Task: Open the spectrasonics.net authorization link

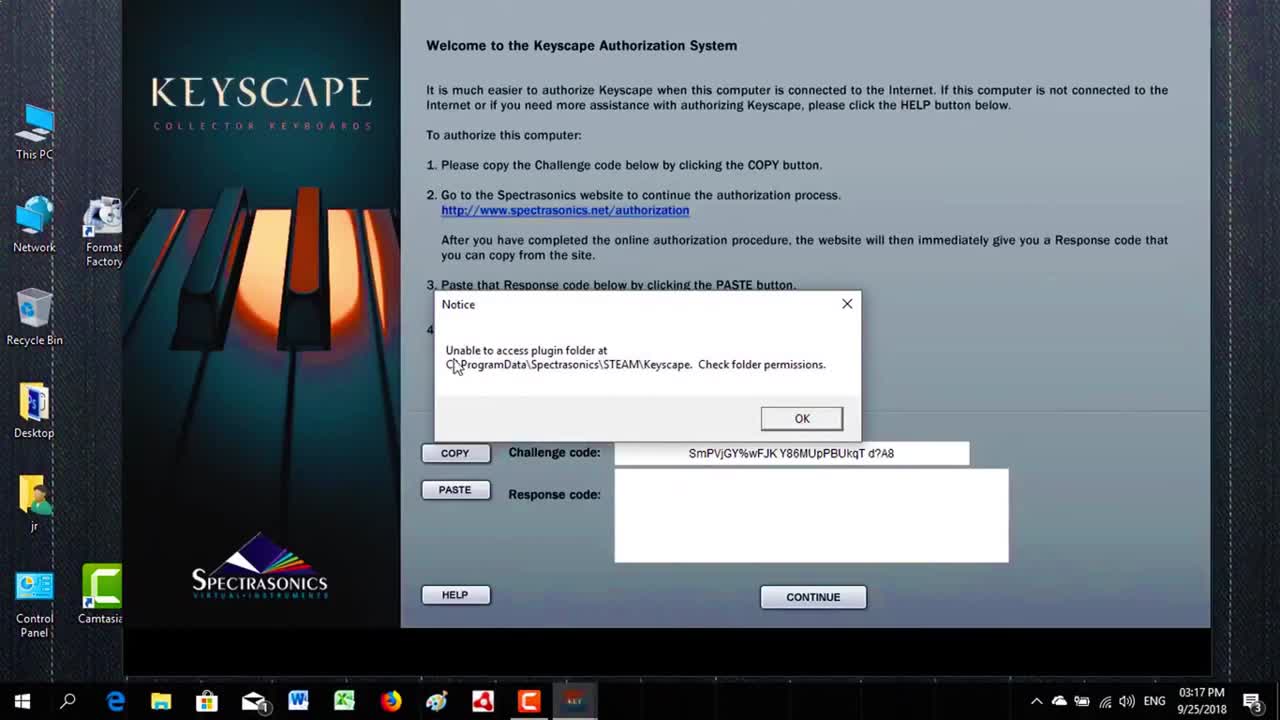Action: [x=565, y=210]
